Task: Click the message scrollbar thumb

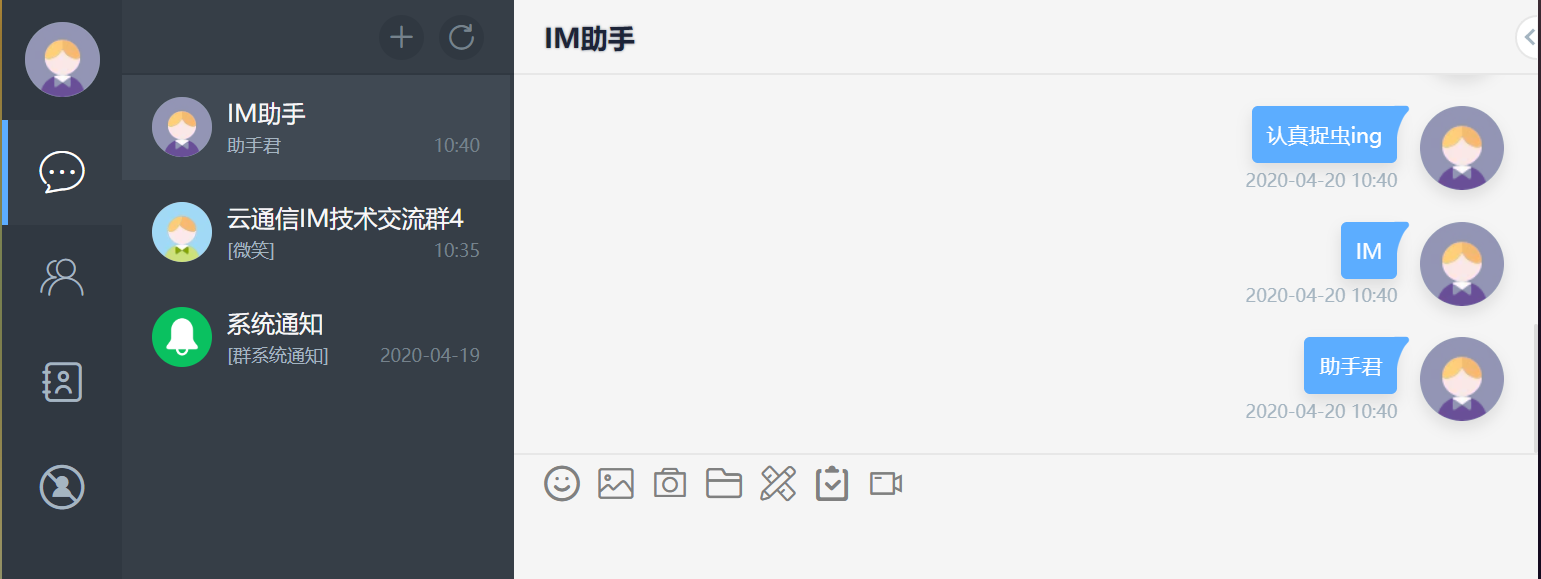Action: (1536, 388)
